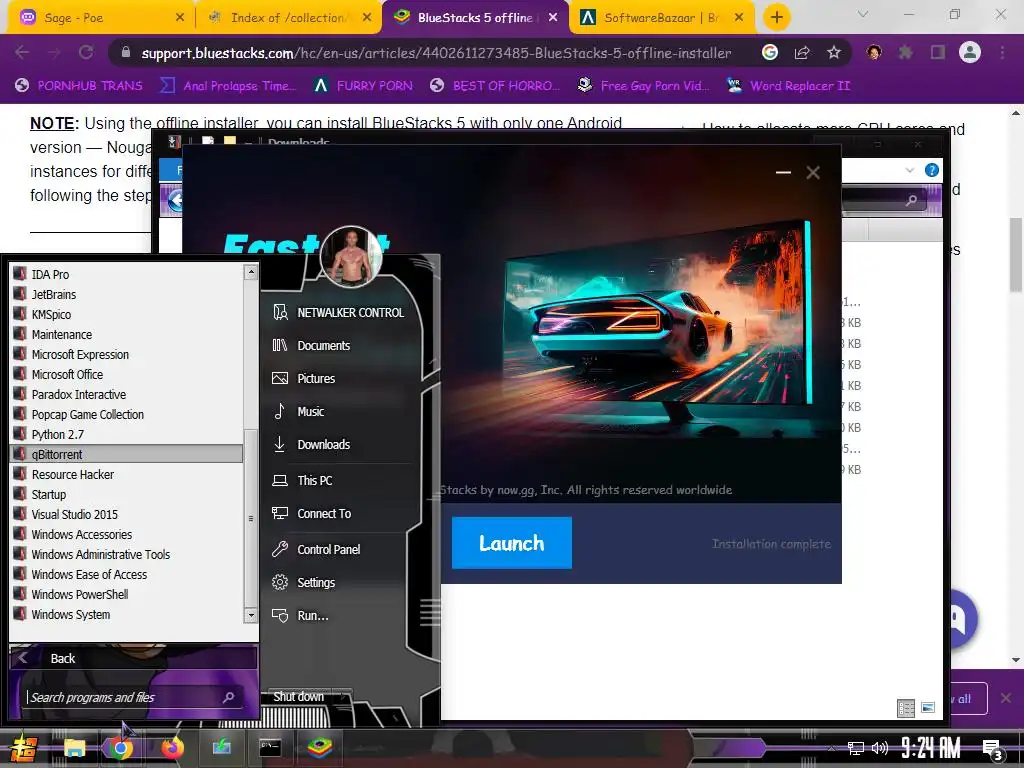
Task: Open Google Chrome from the taskbar
Action: [x=121, y=748]
